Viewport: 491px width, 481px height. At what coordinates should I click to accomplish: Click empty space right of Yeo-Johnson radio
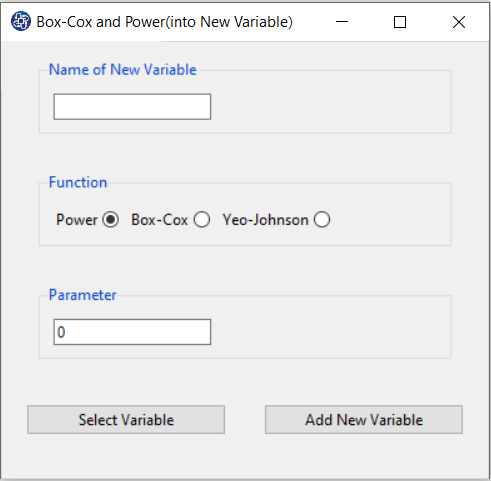point(390,220)
